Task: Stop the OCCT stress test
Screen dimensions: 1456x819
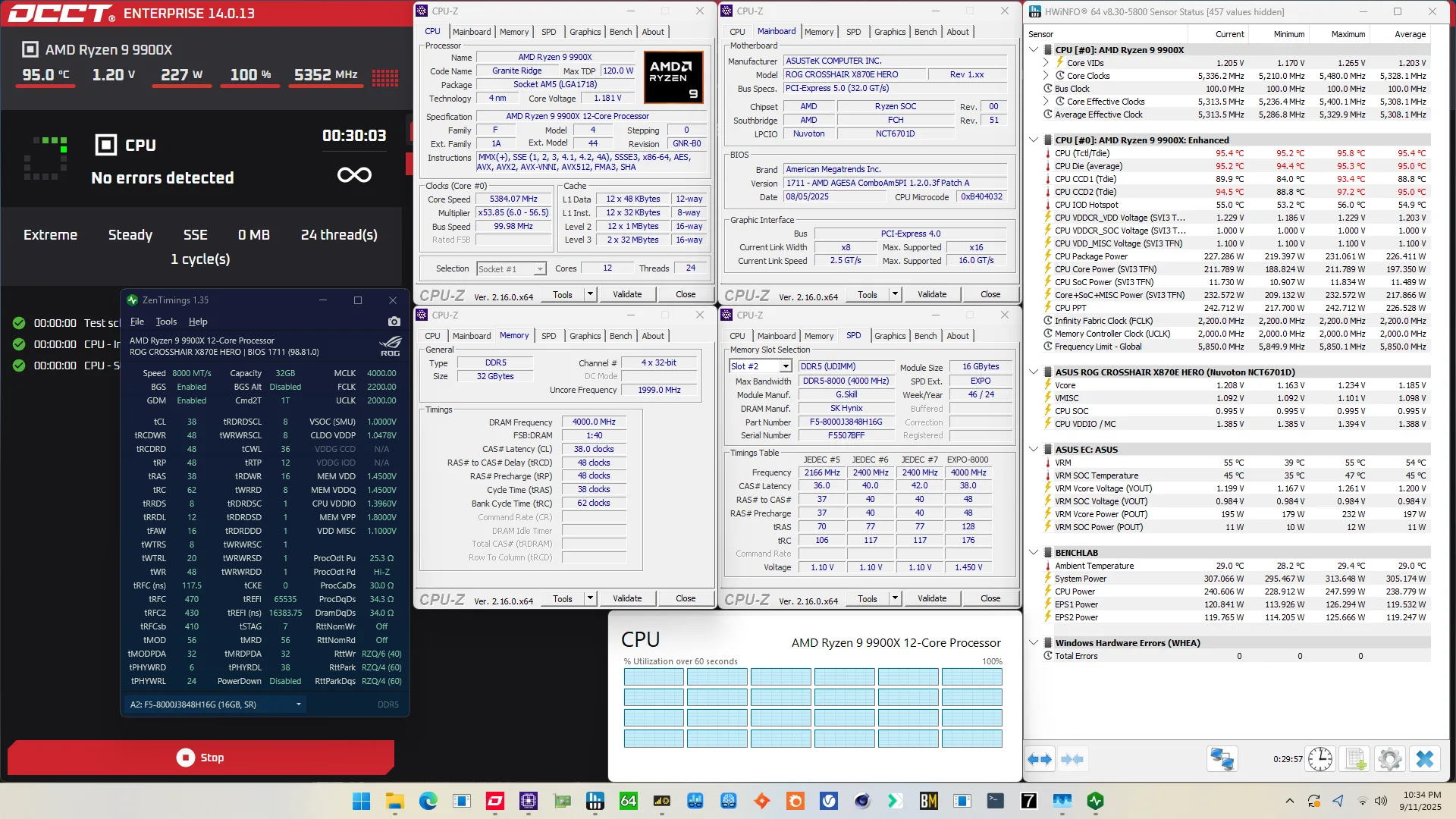Action: 201,758
